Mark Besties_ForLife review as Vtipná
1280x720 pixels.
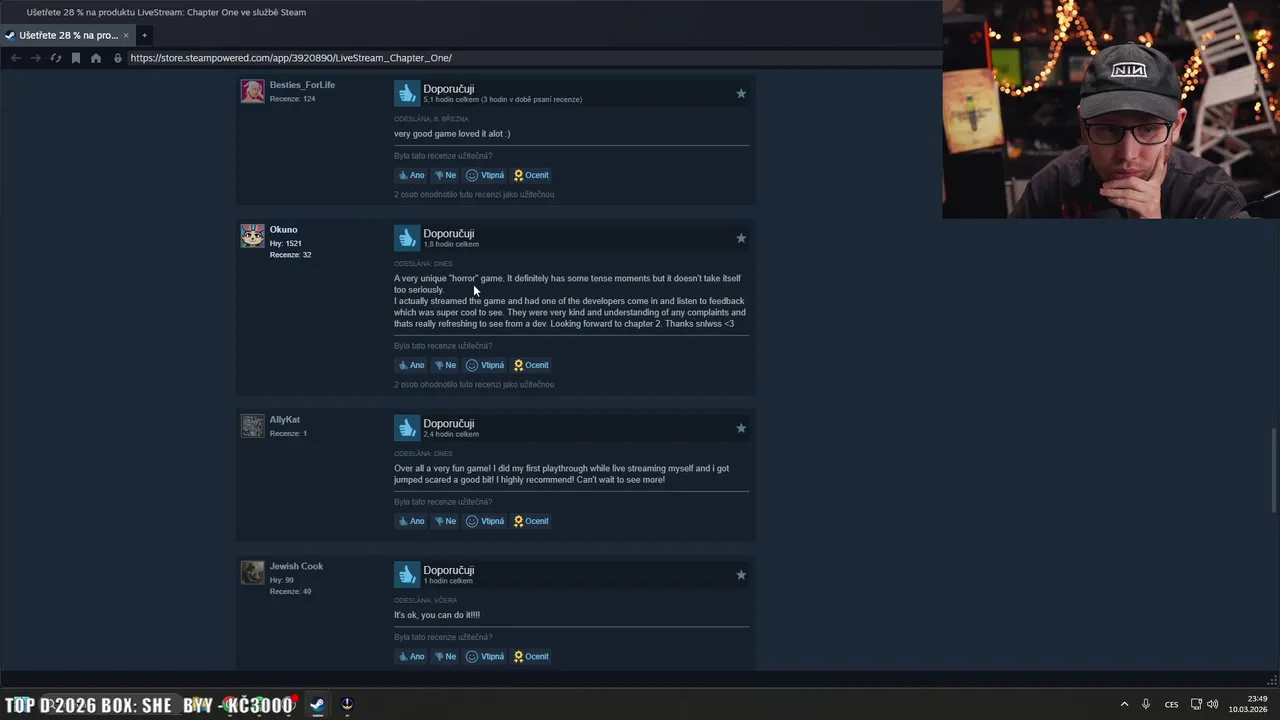click(x=485, y=175)
